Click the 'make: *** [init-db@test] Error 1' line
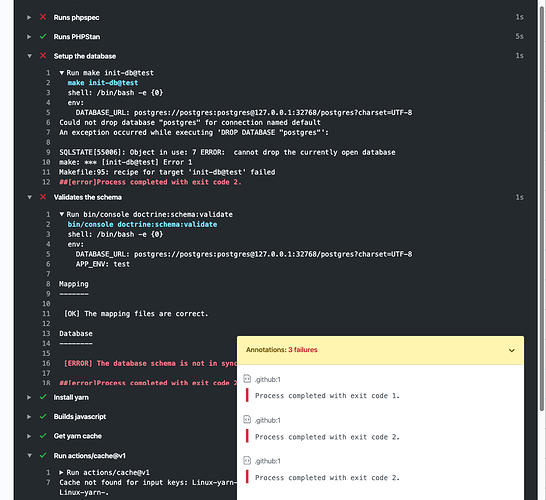Screen dimensions: 546x500 pyautogui.click(x=126, y=162)
